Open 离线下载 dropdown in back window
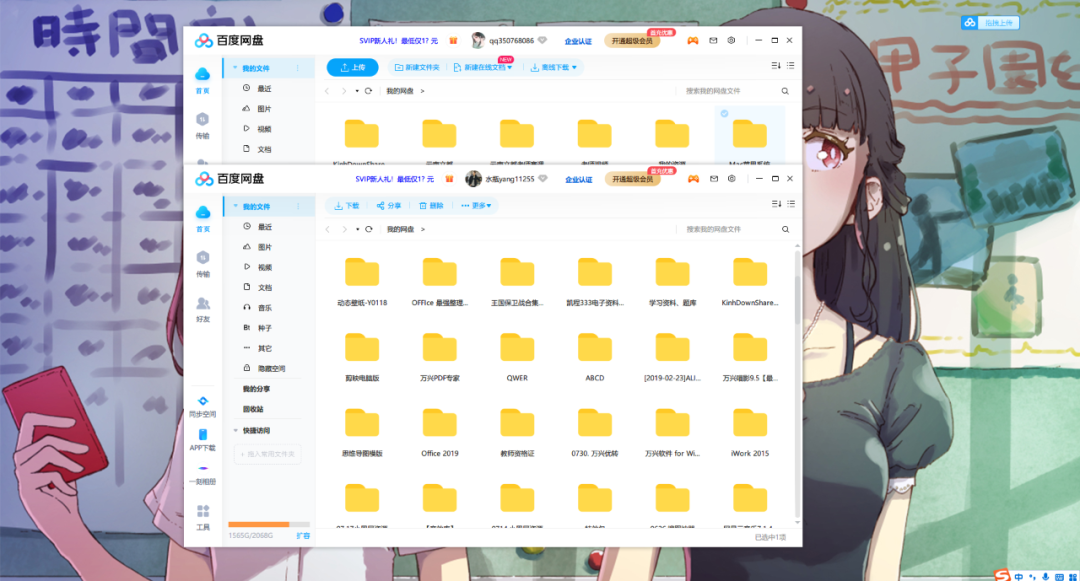 tap(553, 67)
